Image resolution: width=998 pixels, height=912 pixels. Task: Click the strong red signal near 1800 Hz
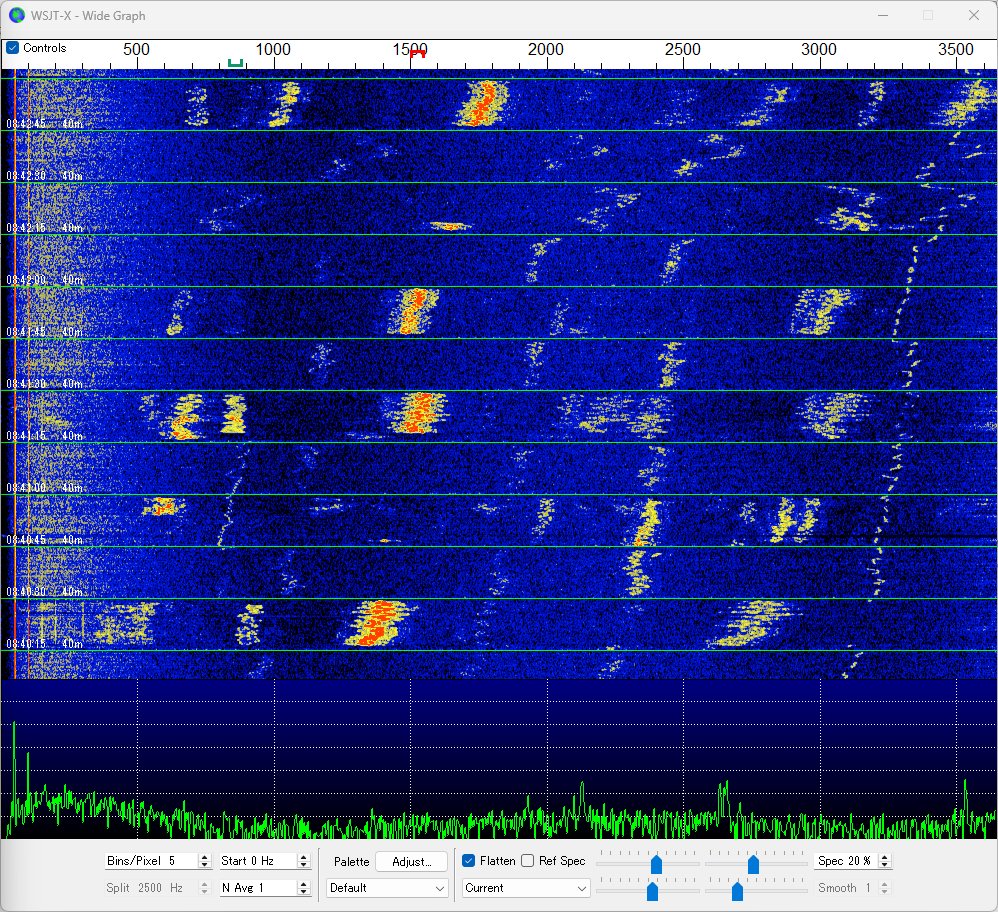(483, 103)
